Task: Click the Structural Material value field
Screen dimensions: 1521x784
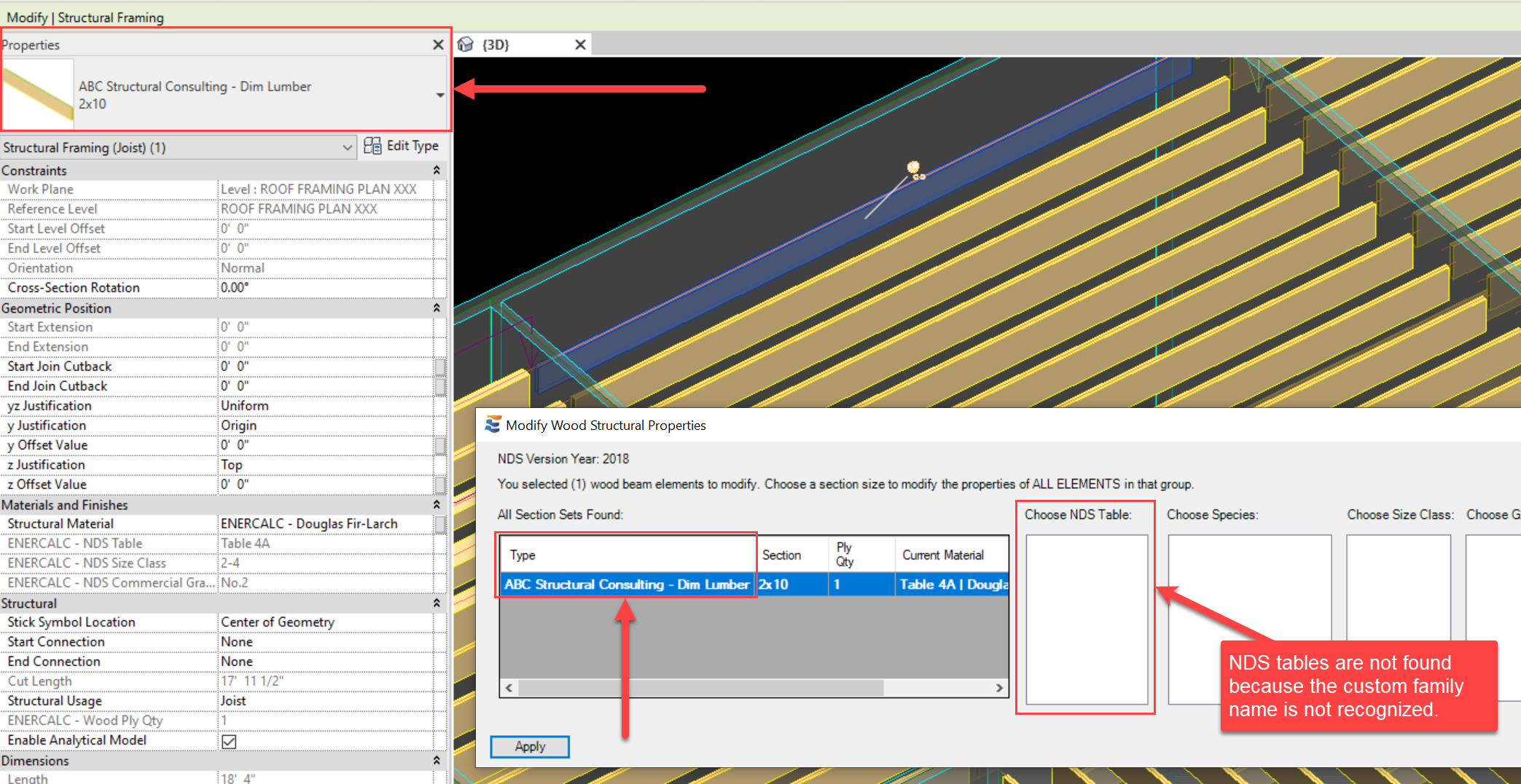Action: pyautogui.click(x=326, y=524)
